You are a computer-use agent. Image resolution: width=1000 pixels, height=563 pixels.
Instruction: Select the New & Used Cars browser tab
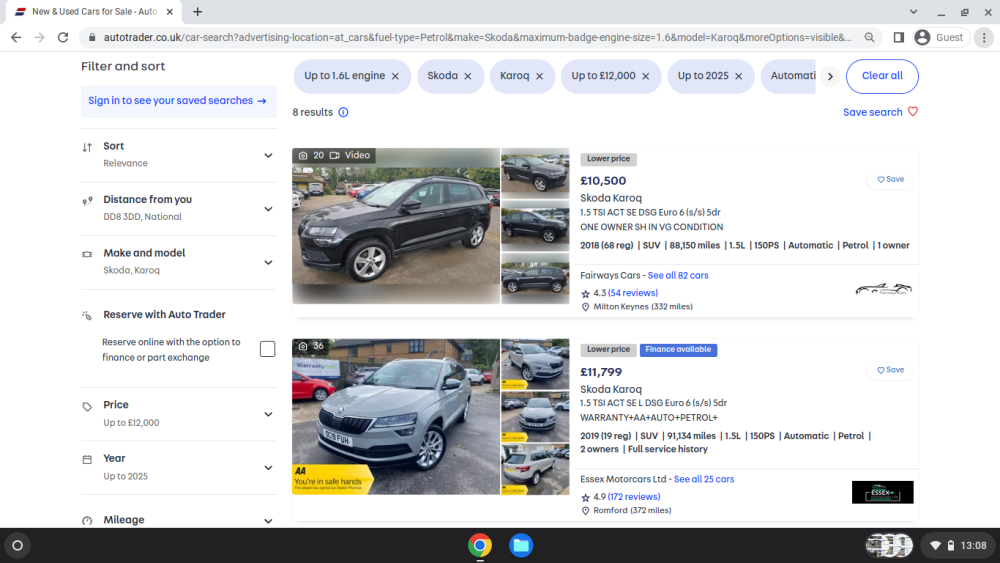(x=94, y=11)
